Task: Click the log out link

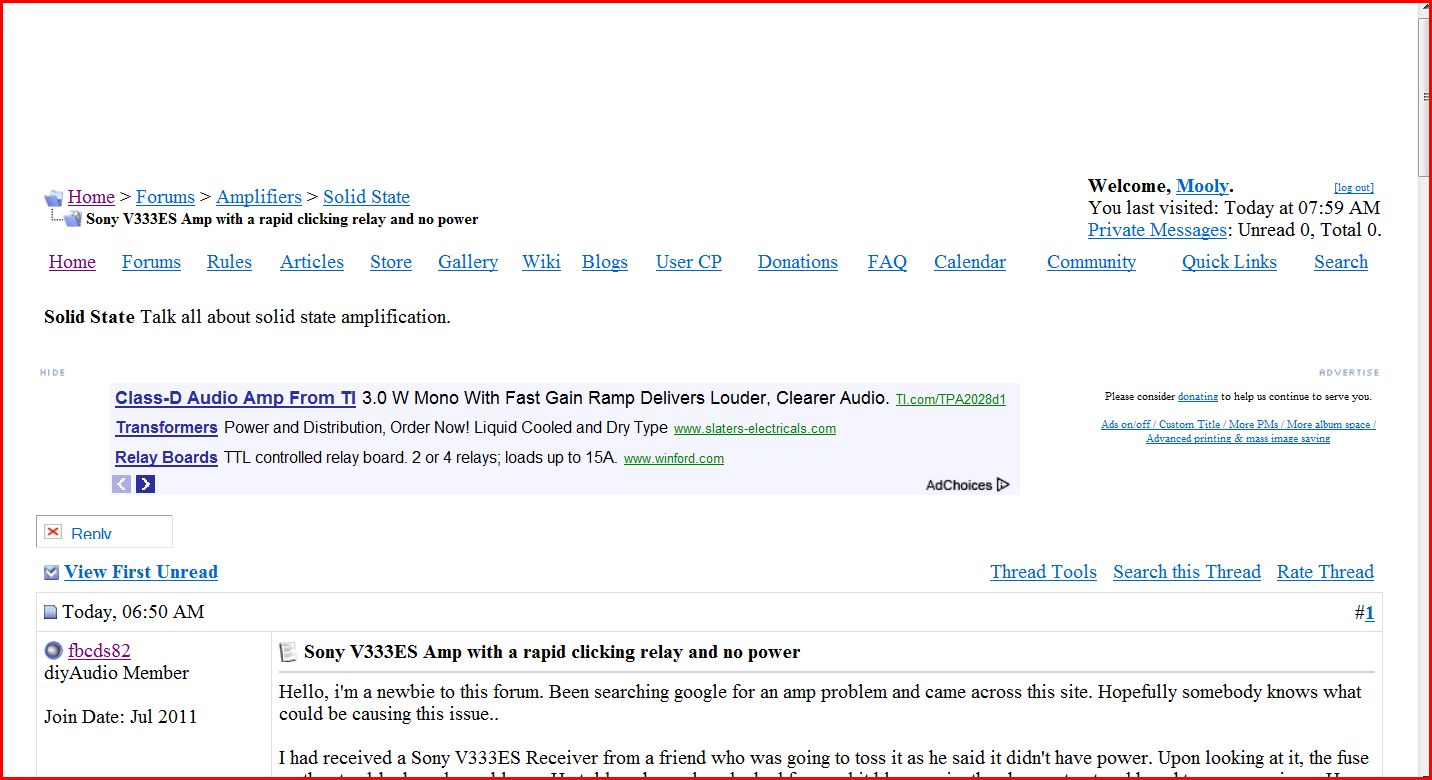Action: [1354, 188]
